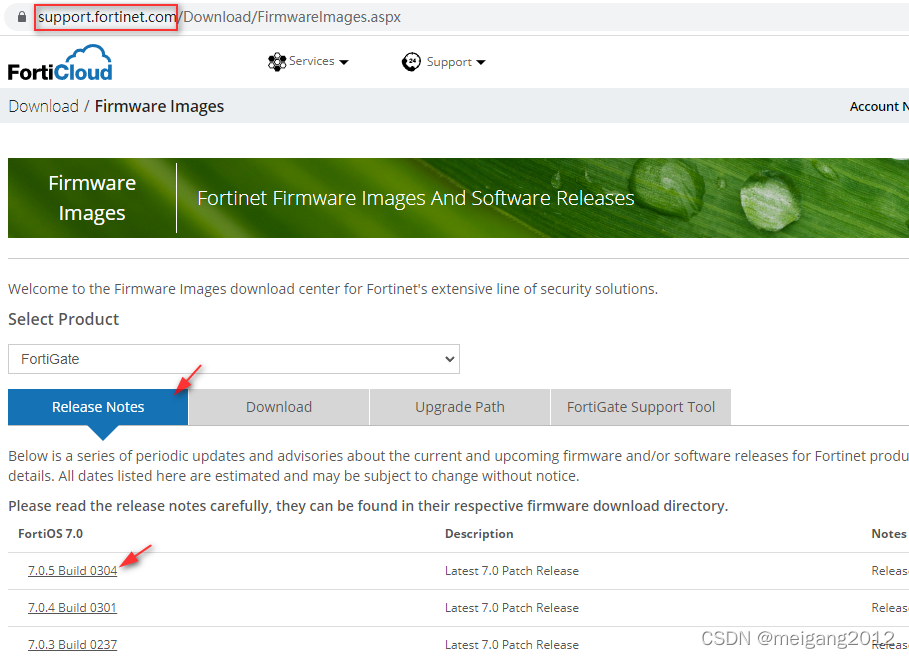The height and width of the screenshot is (658, 909).
Task: Click the Services hexagon icon
Action: click(277, 61)
